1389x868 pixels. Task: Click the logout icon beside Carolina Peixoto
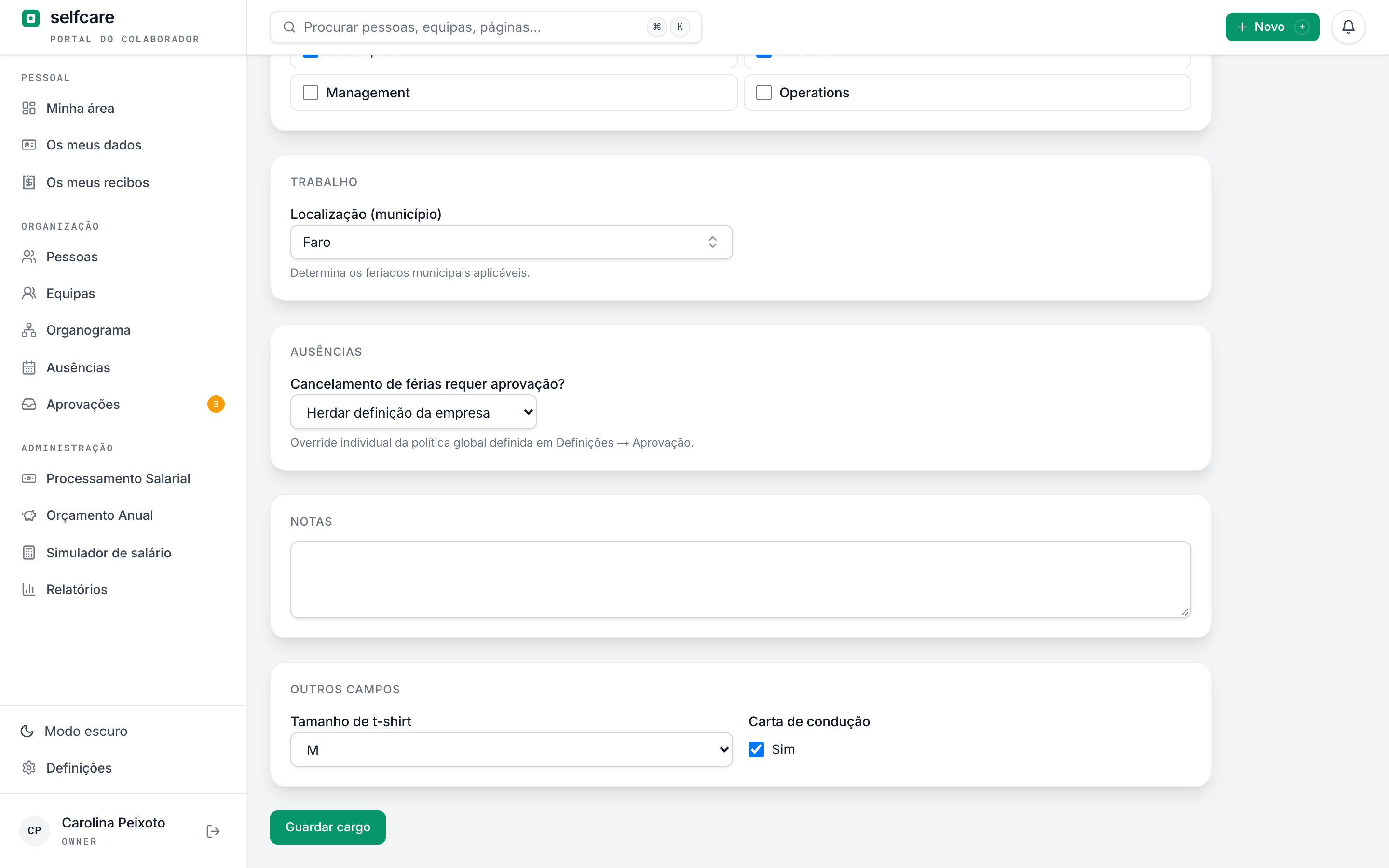click(213, 831)
